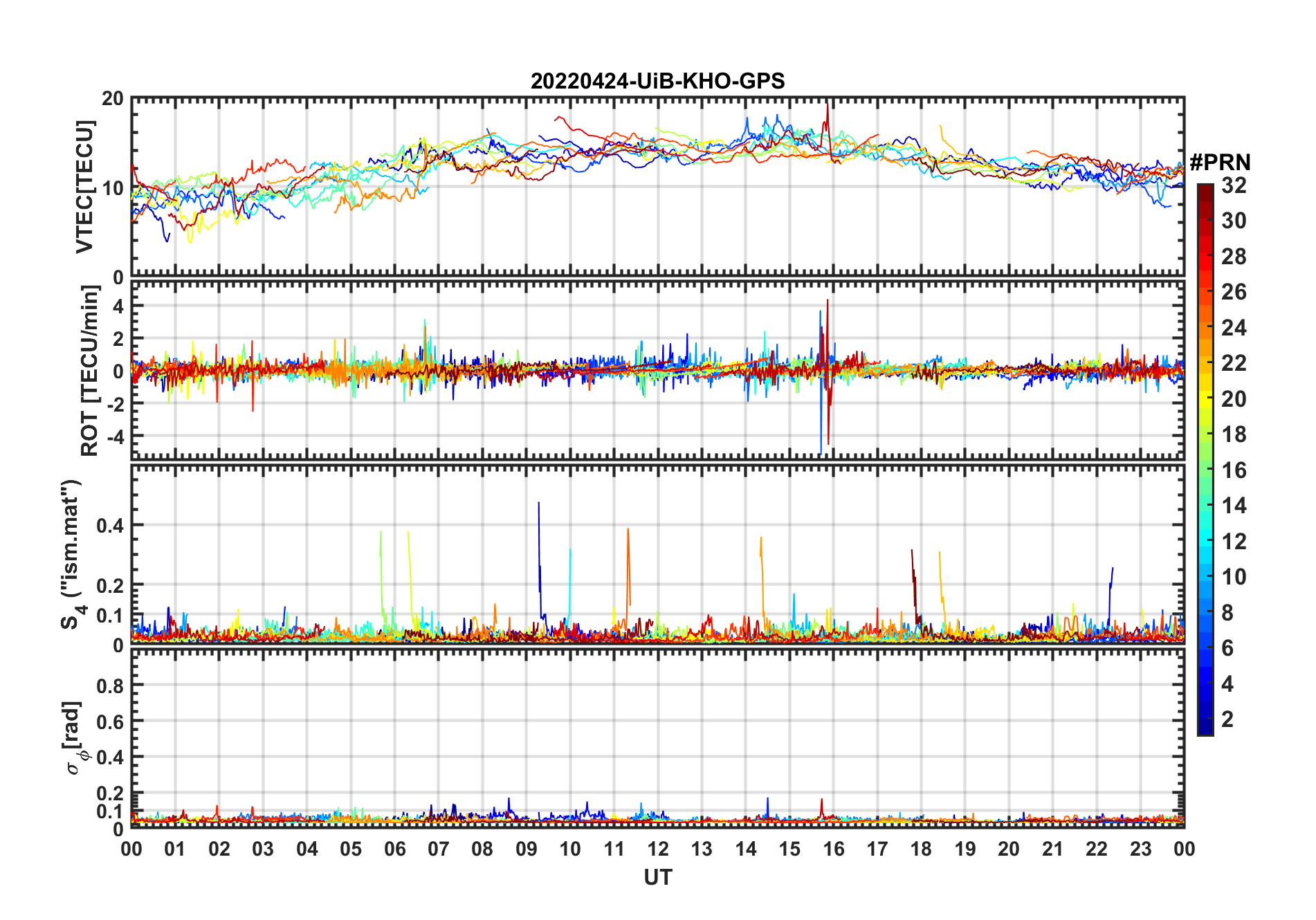1316x920 pixels.
Task: Select the S4 ("ism.mat") axis label
Action: pos(71,553)
